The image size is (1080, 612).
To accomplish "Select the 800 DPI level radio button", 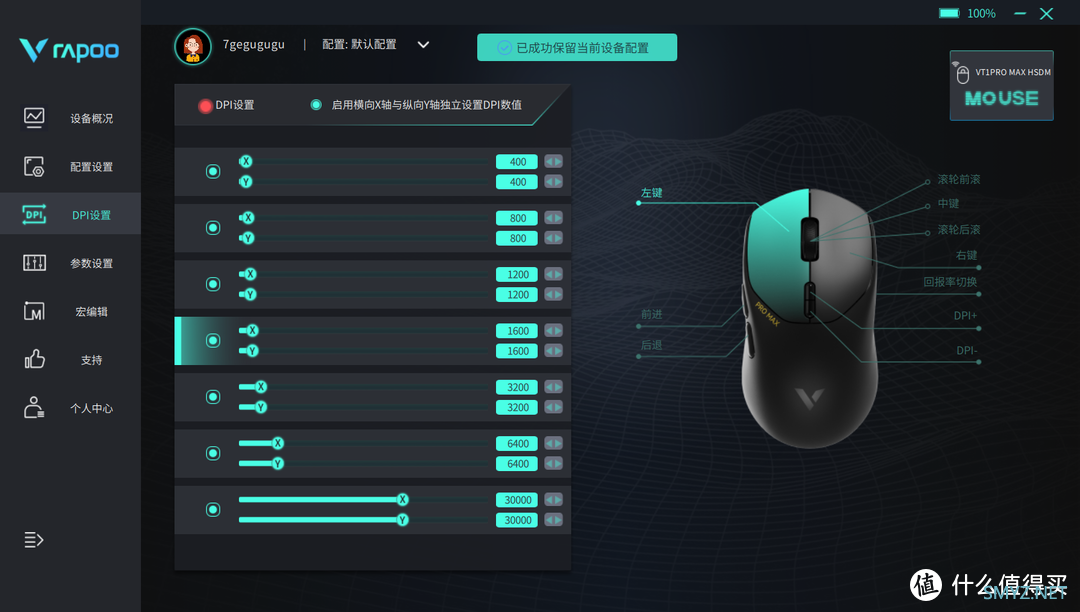I will coord(213,228).
